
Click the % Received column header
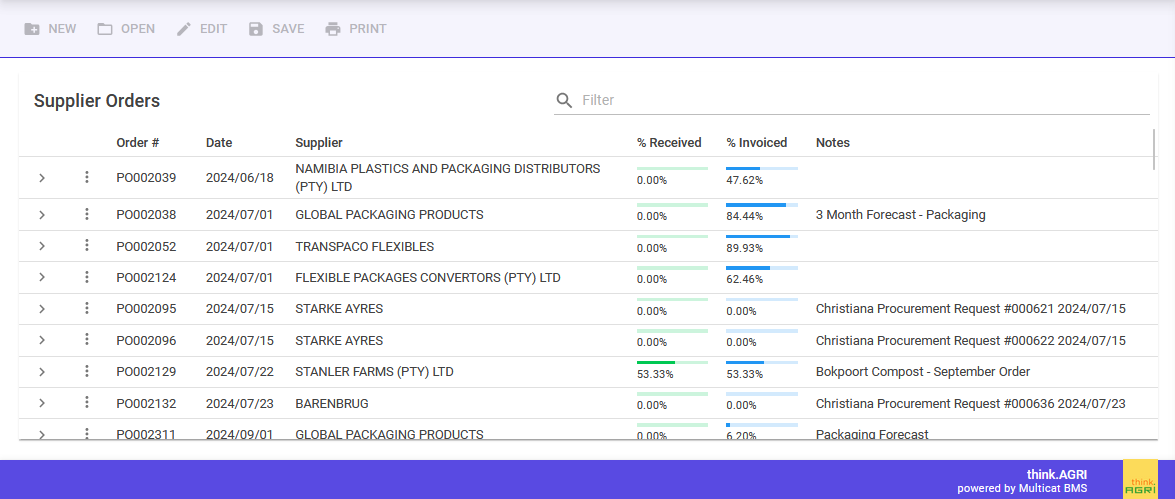(x=669, y=142)
